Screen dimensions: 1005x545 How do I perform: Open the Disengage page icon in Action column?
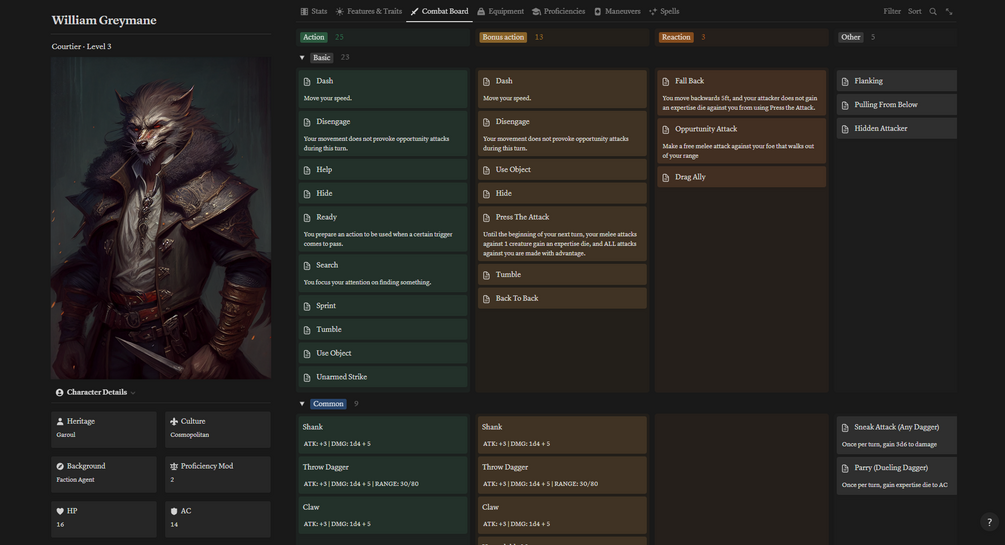tap(307, 122)
